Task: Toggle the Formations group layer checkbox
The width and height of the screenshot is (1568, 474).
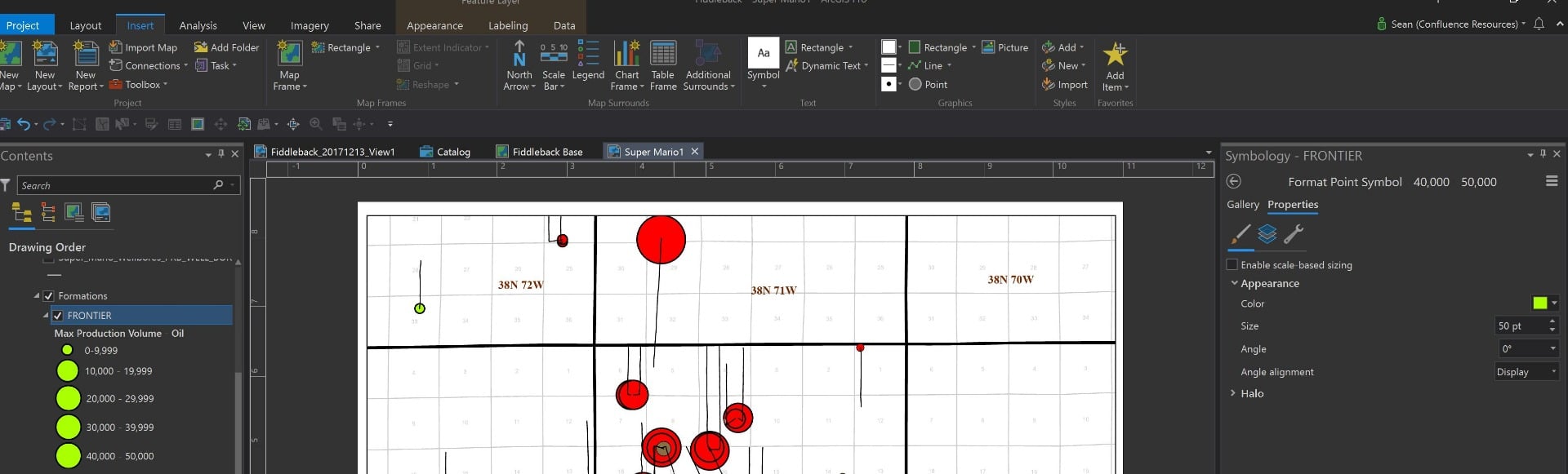Action: (48, 295)
